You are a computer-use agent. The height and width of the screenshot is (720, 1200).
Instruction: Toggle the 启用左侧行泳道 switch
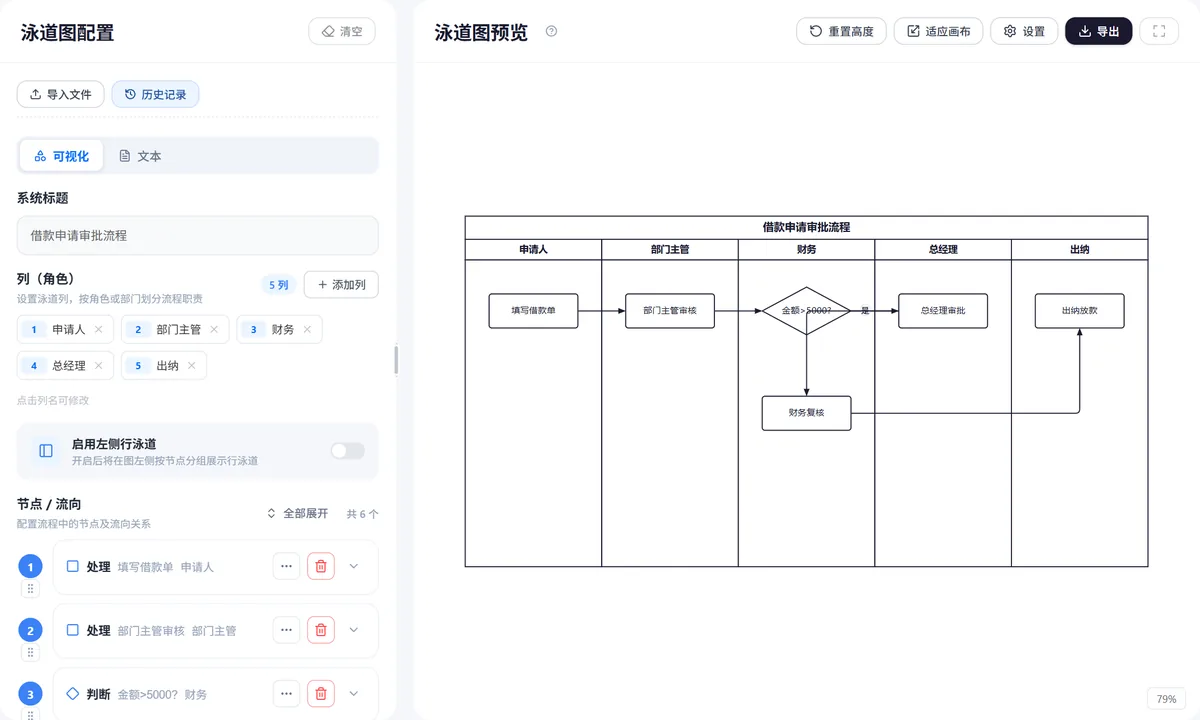(347, 451)
